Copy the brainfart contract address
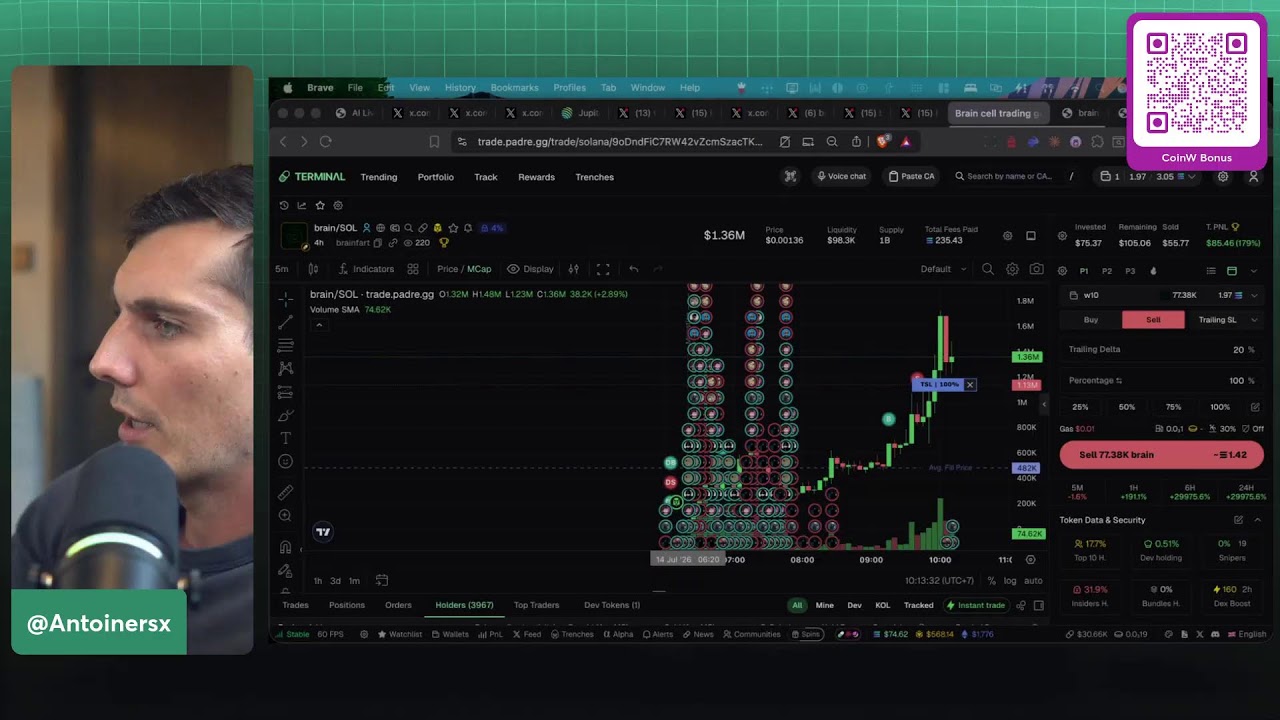This screenshot has width=1280, height=720. click(377, 243)
